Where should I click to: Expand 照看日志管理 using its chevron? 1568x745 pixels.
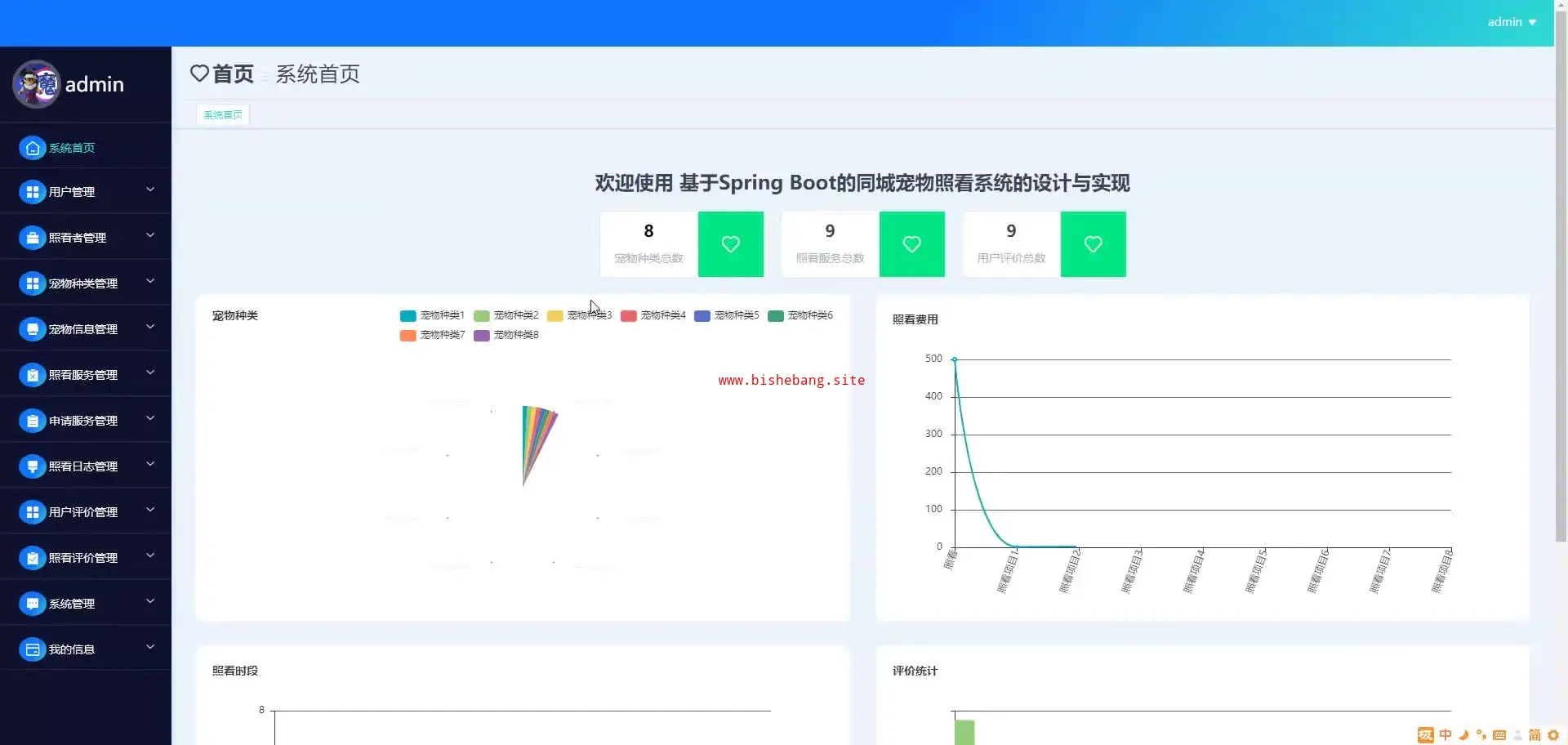150,465
